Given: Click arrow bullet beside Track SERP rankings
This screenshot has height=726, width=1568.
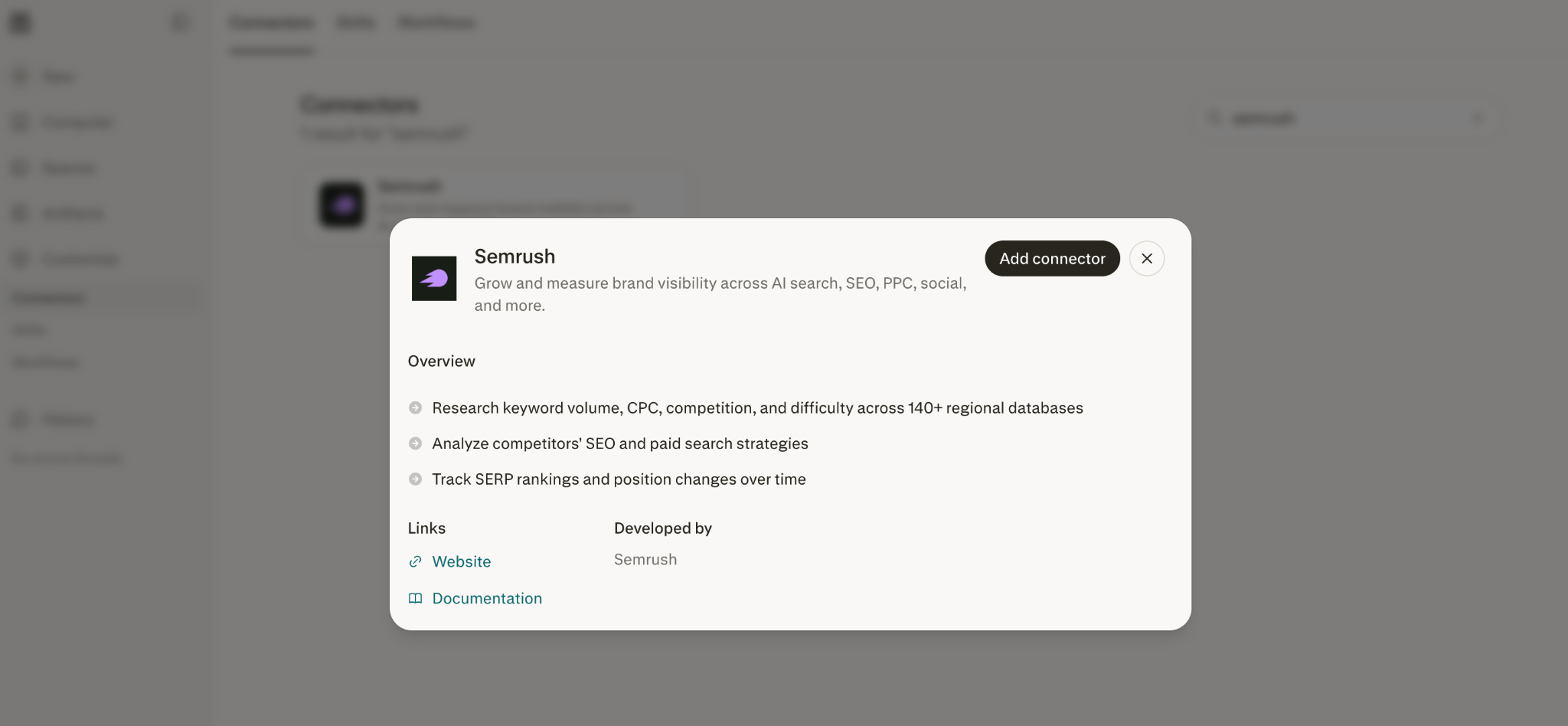Looking at the screenshot, I should (415, 479).
